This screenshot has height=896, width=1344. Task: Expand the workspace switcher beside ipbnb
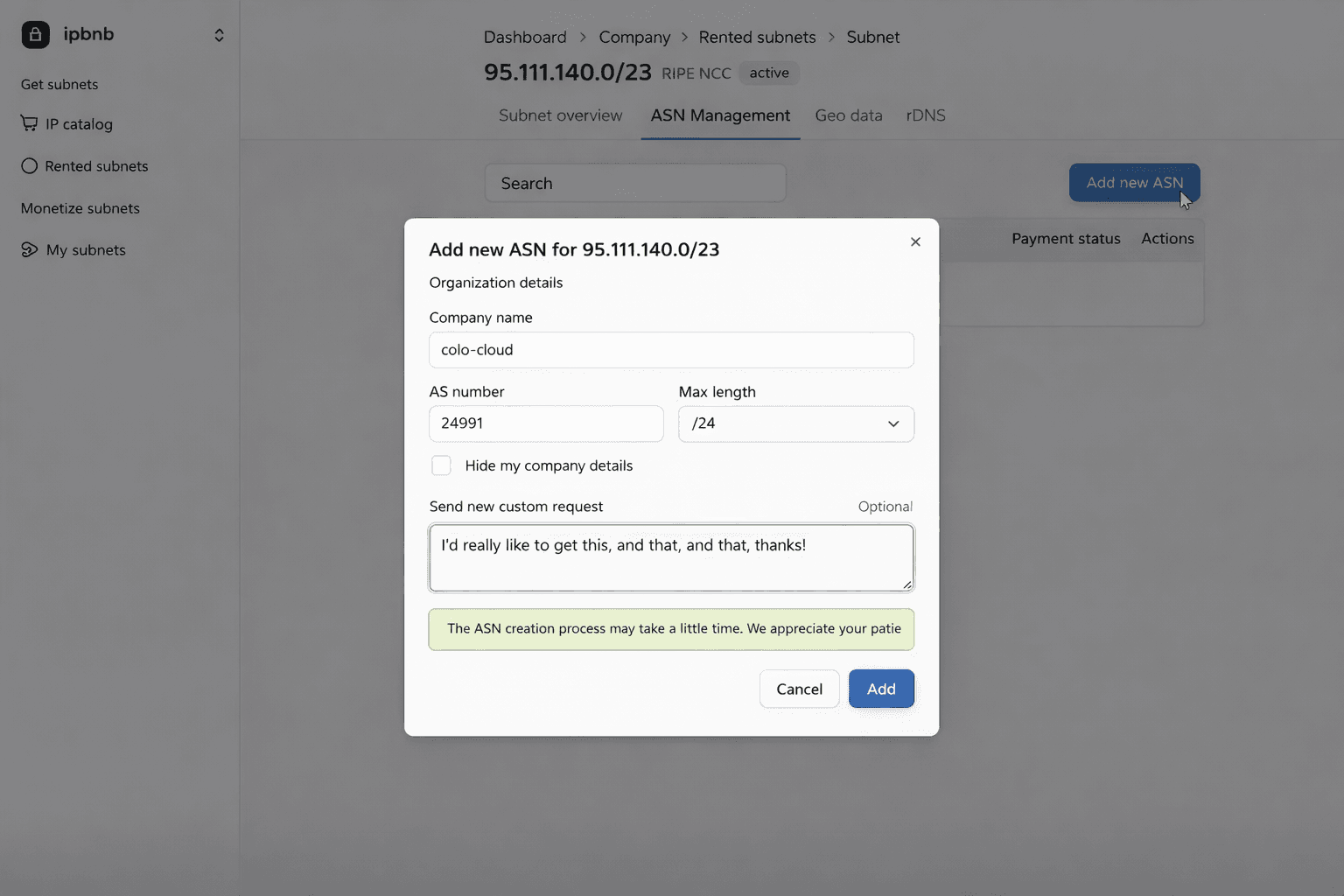(x=219, y=34)
